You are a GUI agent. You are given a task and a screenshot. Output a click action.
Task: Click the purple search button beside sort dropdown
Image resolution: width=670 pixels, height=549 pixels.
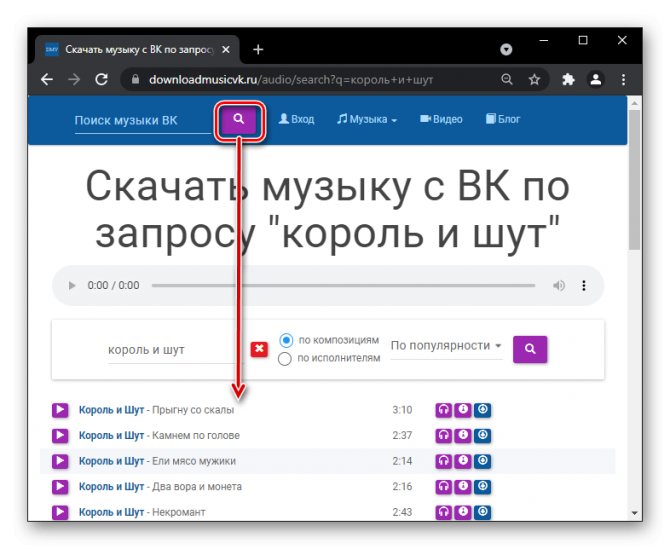(x=530, y=349)
